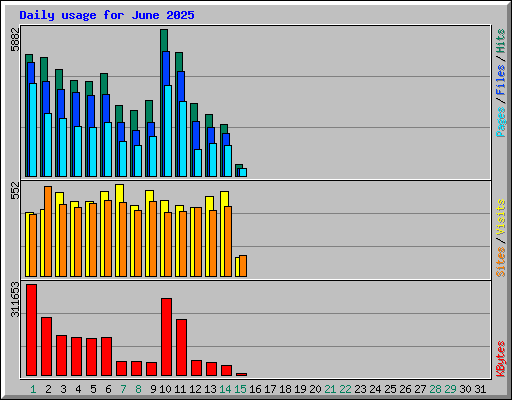Click the cyan Pages bar for day 1
The image size is (512, 400).
click(33, 130)
